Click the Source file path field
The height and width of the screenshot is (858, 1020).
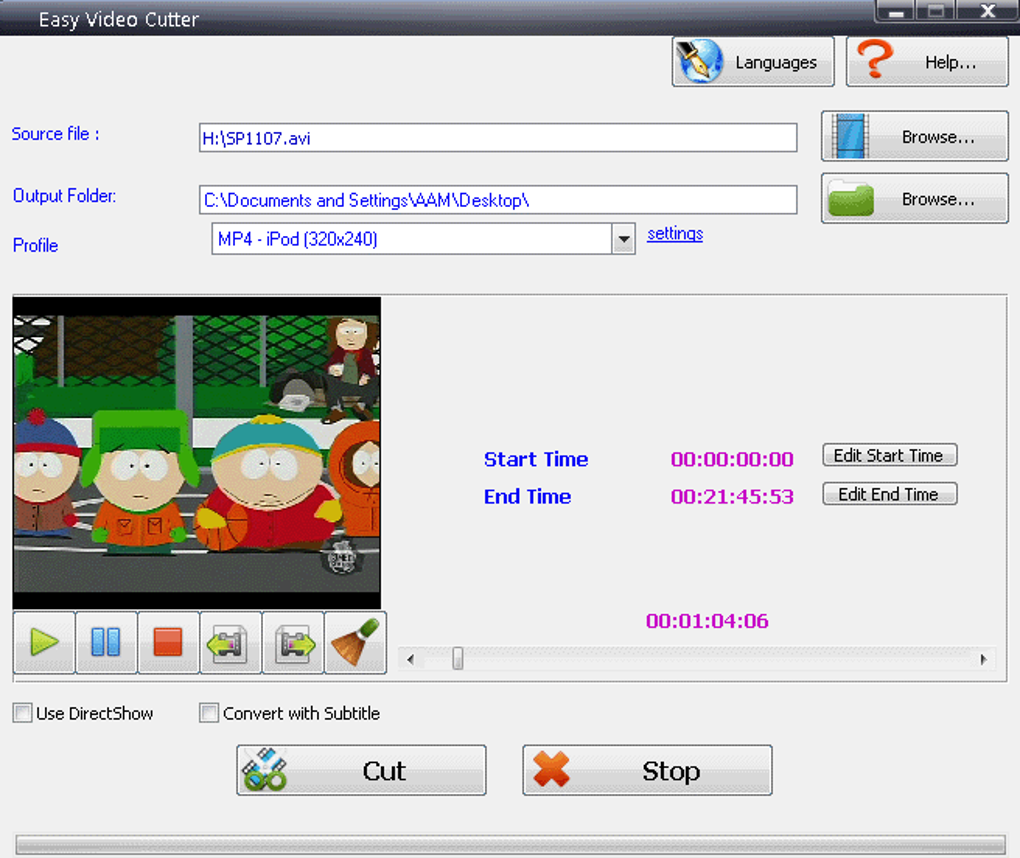[498, 138]
